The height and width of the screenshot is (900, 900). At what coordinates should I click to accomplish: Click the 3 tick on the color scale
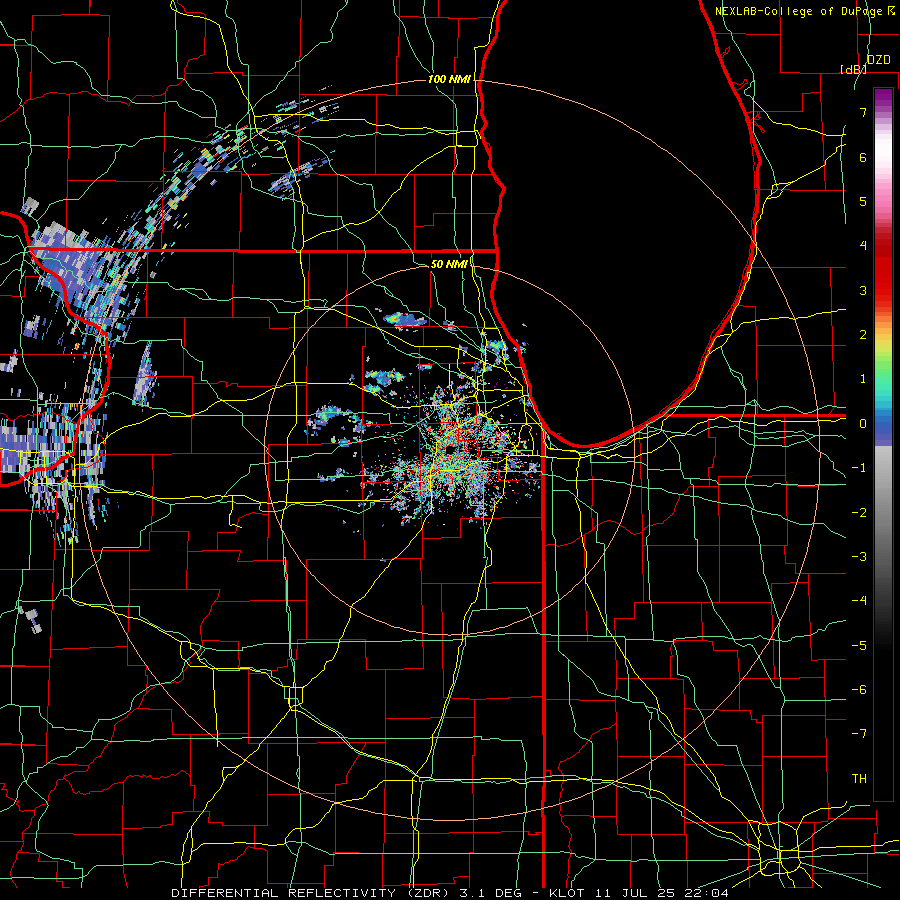click(863, 290)
